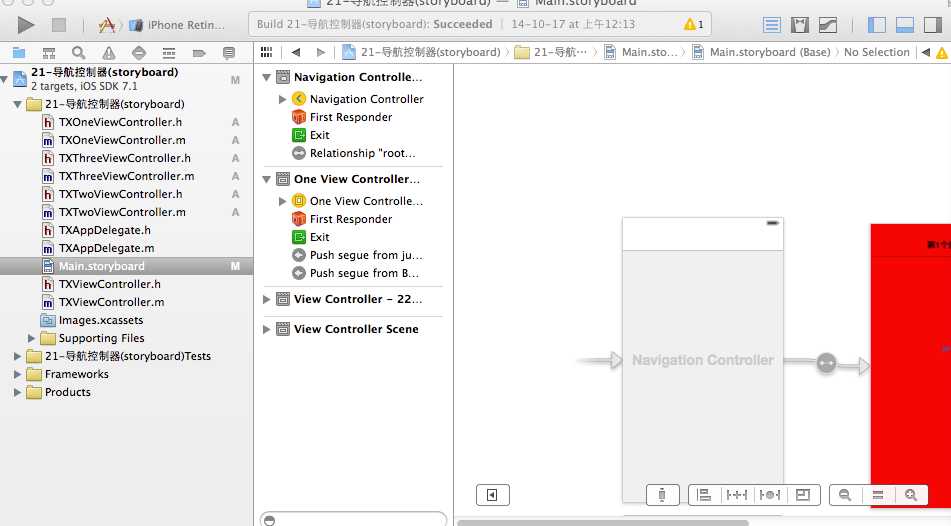The image size is (951, 526).
Task: Toggle the Utilities panel visibility
Action: pyautogui.click(x=932, y=25)
